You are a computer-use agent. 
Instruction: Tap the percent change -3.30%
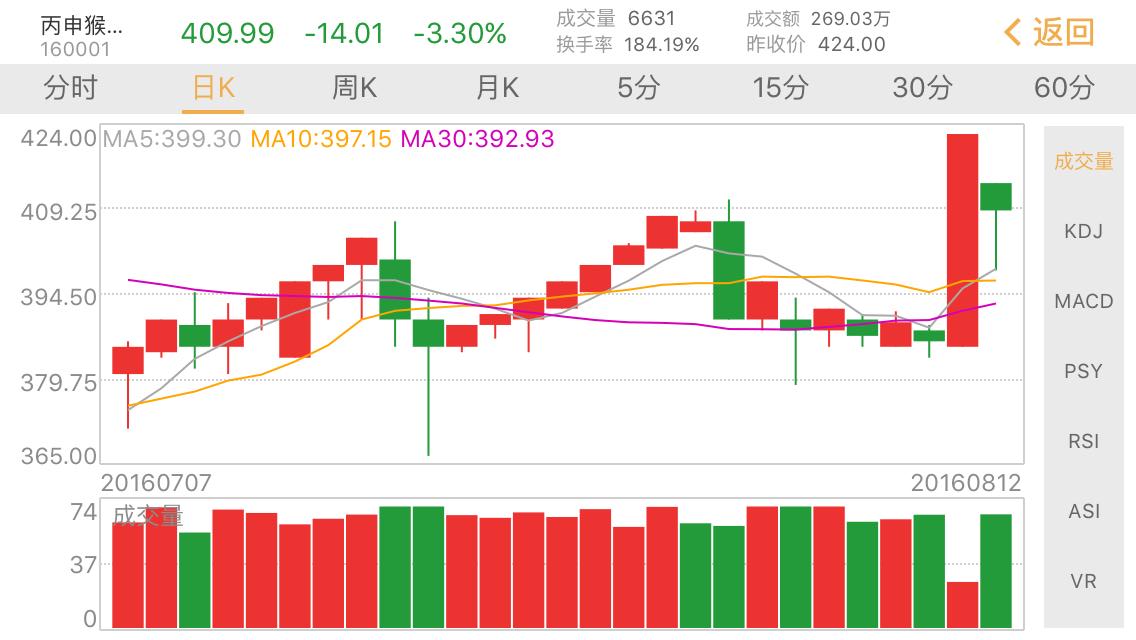pos(459,33)
